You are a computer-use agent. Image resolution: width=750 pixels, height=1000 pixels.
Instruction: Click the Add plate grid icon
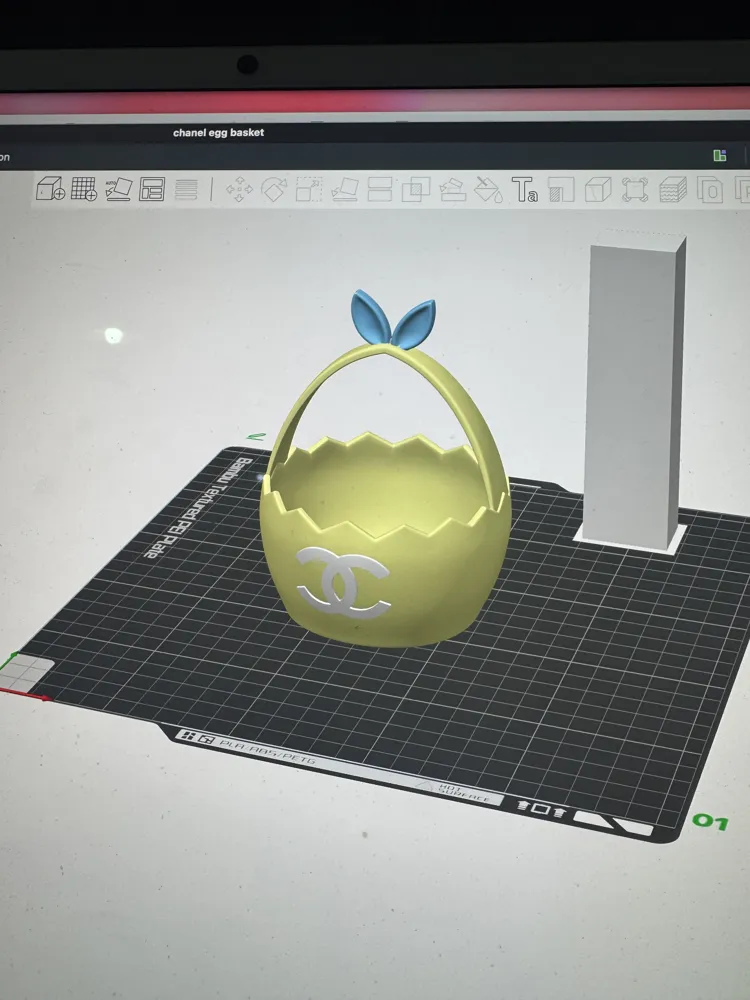coord(84,189)
